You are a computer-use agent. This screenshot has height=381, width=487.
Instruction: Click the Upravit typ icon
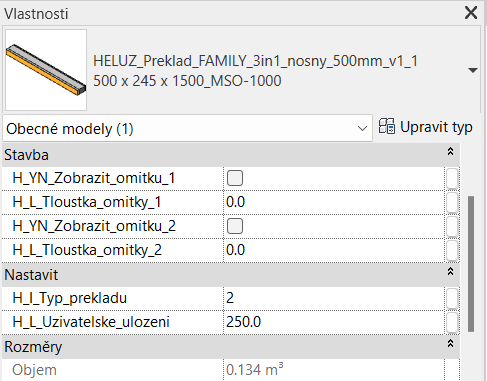tap(387, 127)
